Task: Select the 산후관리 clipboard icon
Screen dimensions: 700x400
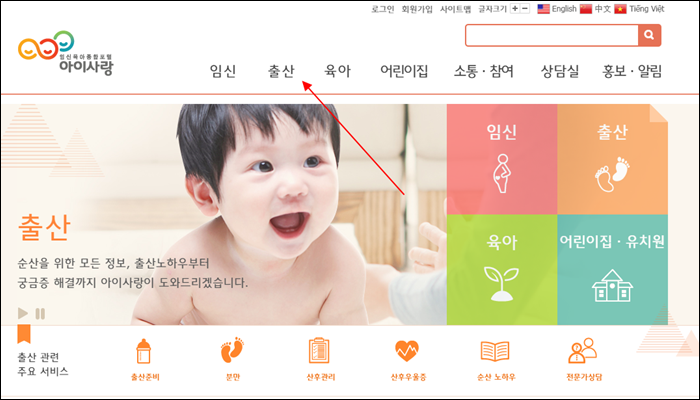Action: [x=319, y=350]
